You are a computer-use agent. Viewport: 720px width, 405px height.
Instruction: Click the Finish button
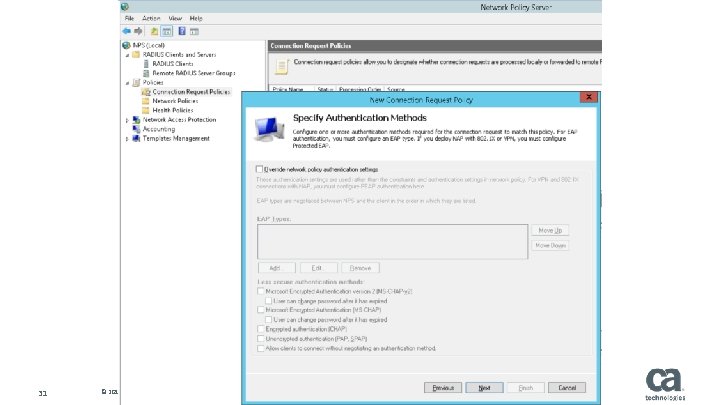(526, 388)
